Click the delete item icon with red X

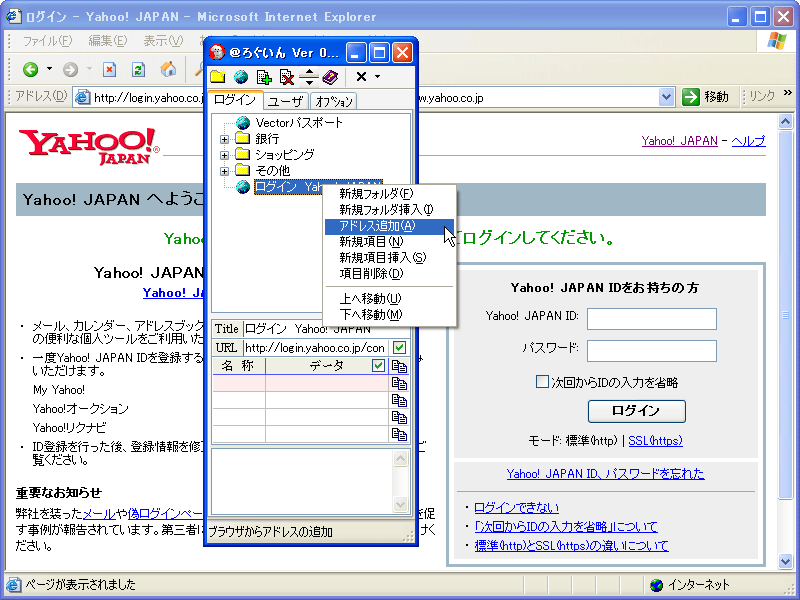coord(287,77)
